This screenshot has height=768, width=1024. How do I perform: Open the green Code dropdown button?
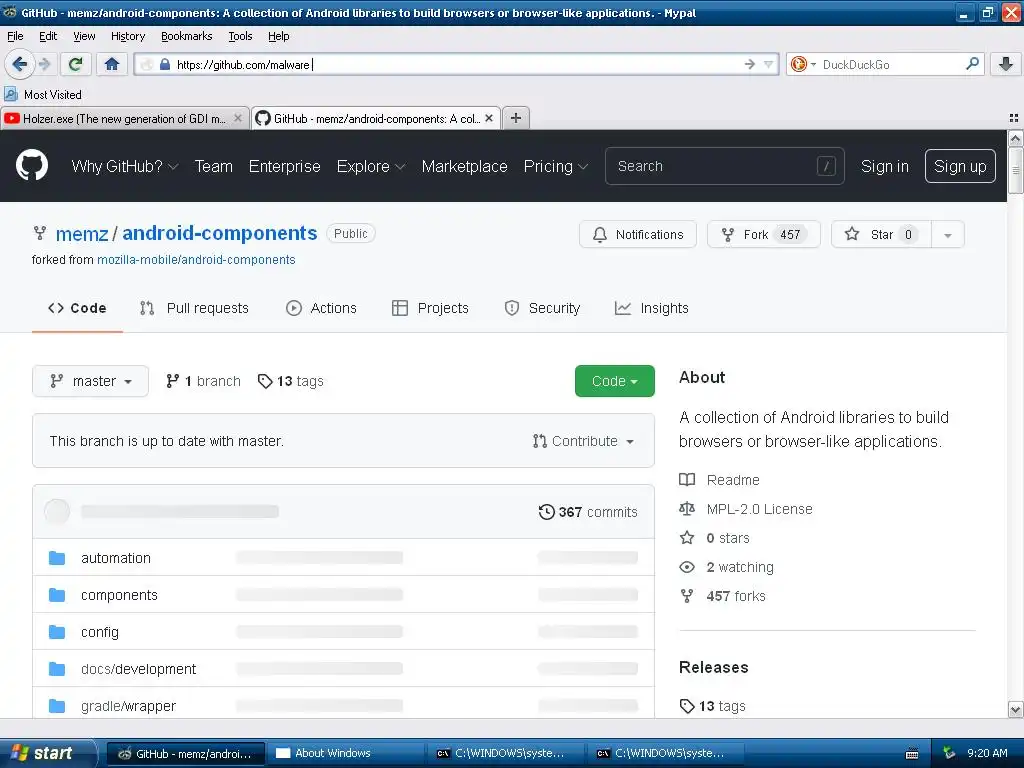615,381
